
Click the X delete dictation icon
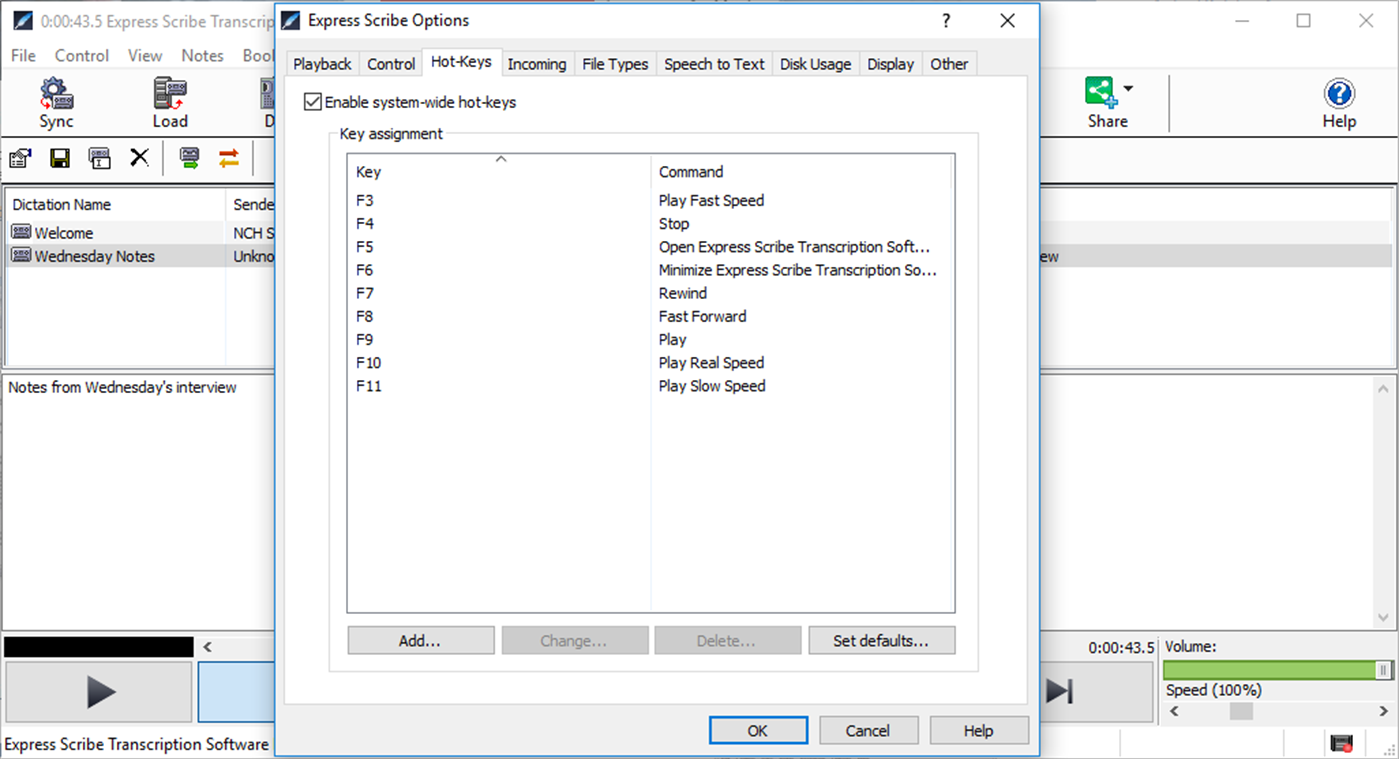pyautogui.click(x=140, y=158)
